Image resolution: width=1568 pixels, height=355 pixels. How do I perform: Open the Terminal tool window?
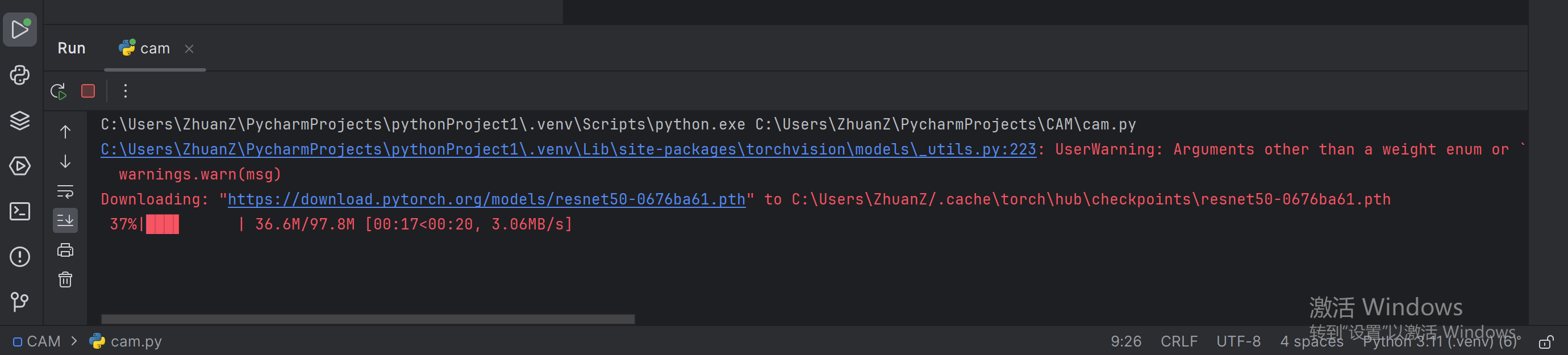pos(20,211)
